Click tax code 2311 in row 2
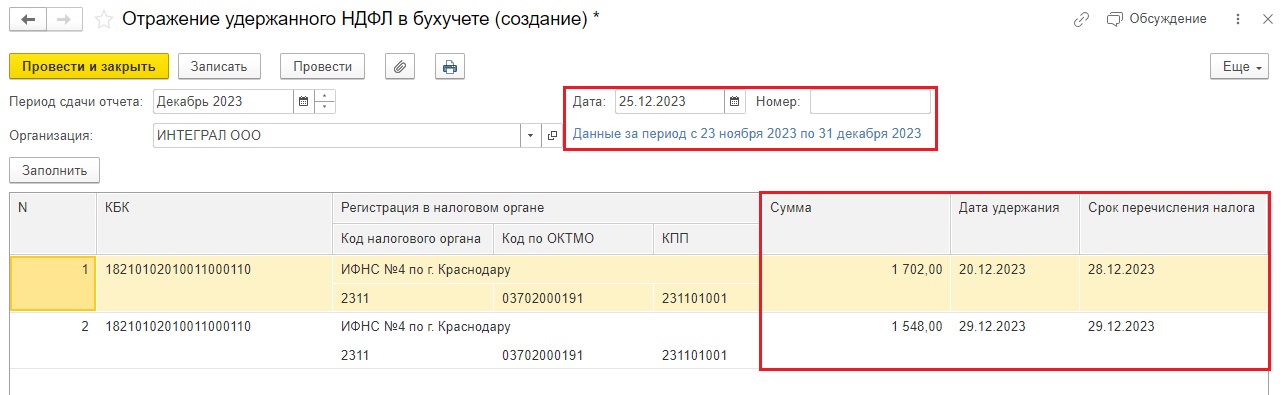The image size is (1283, 395). coord(413,355)
